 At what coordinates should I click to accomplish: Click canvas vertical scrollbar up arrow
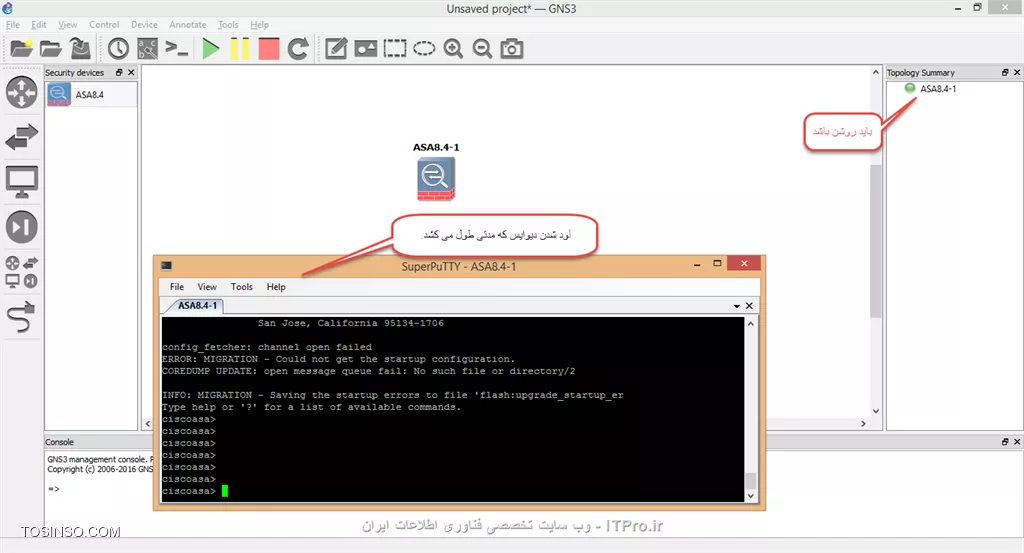coord(876,72)
